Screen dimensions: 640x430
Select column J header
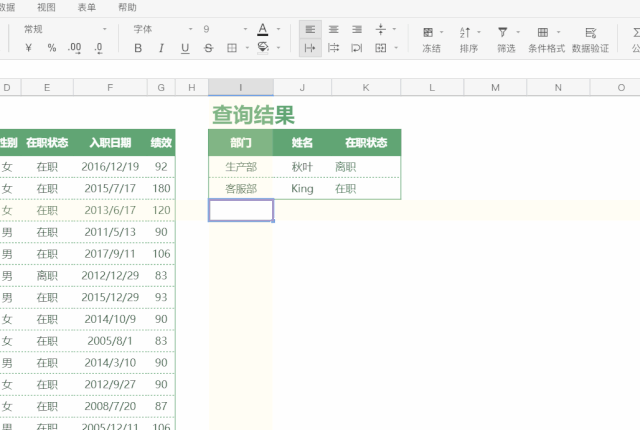point(302,87)
